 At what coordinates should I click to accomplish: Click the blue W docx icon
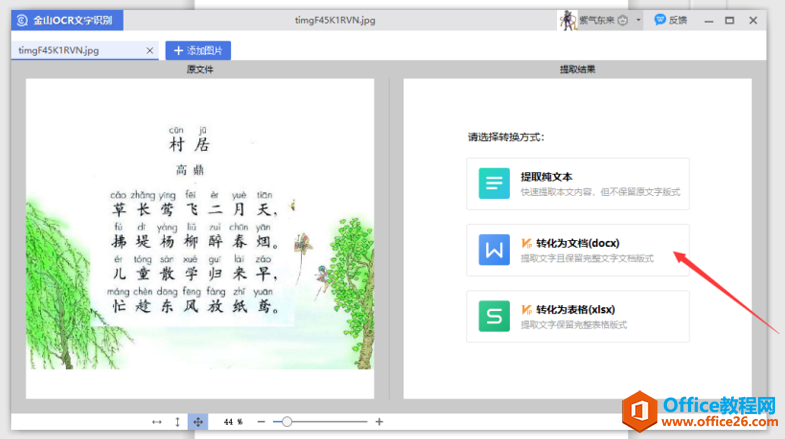494,250
